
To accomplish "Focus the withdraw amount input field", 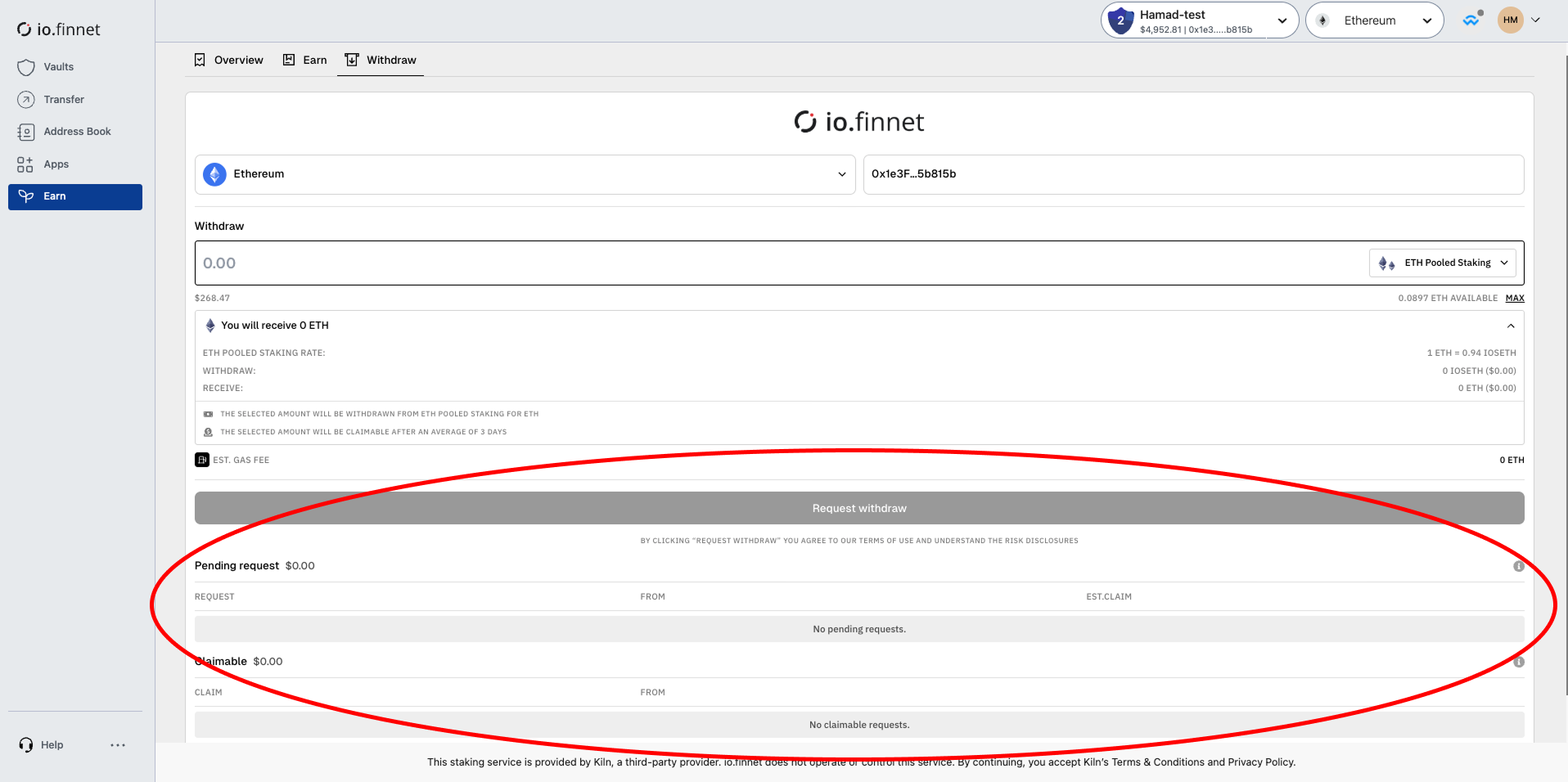I will click(782, 263).
